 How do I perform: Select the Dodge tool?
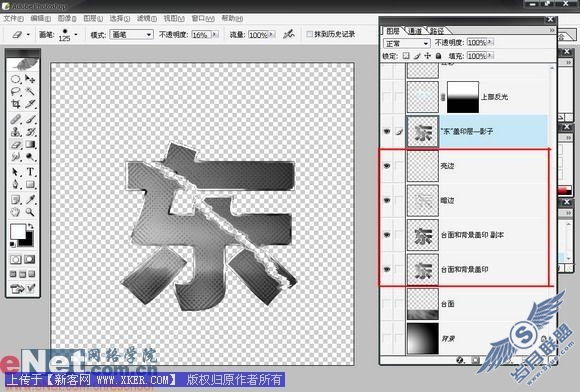(x=30, y=157)
